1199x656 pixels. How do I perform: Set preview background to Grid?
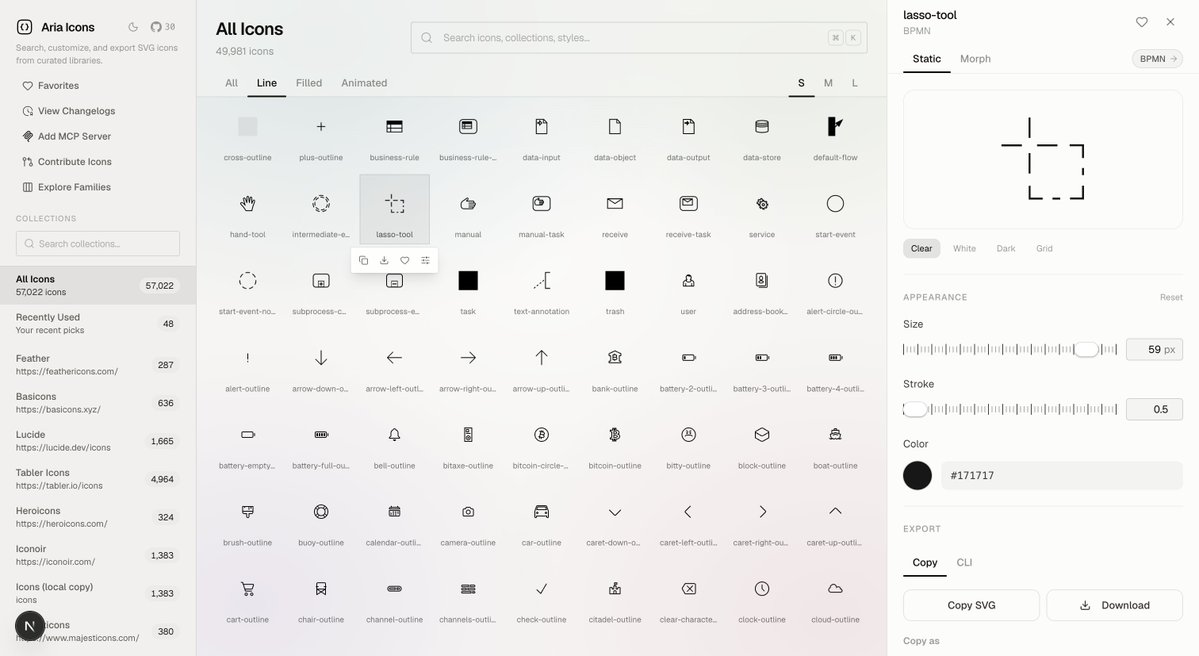coord(1044,248)
